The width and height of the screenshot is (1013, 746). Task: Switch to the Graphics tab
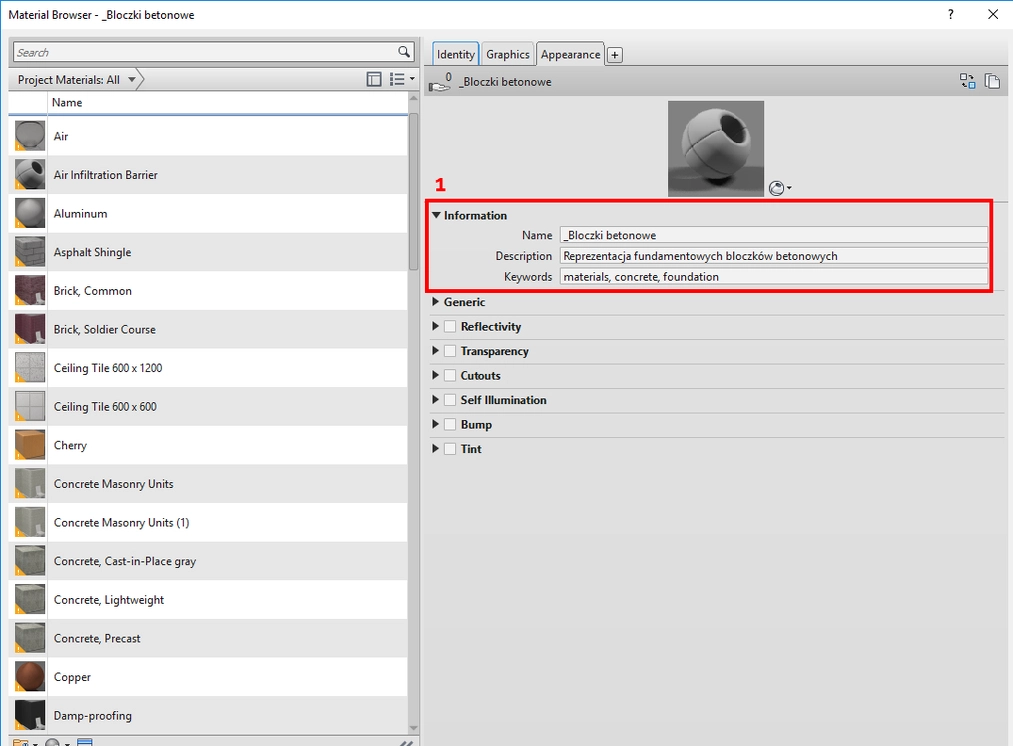[x=508, y=55]
